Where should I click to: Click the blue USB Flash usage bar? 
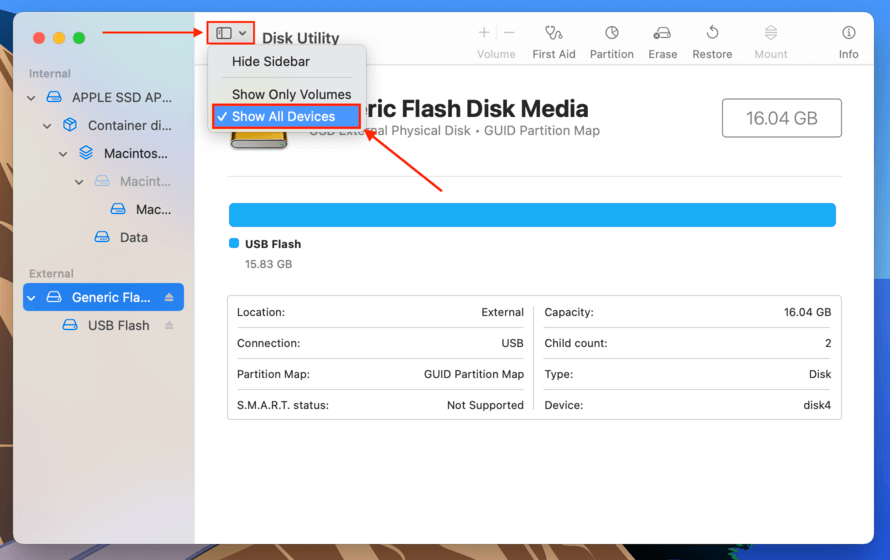[x=532, y=215]
